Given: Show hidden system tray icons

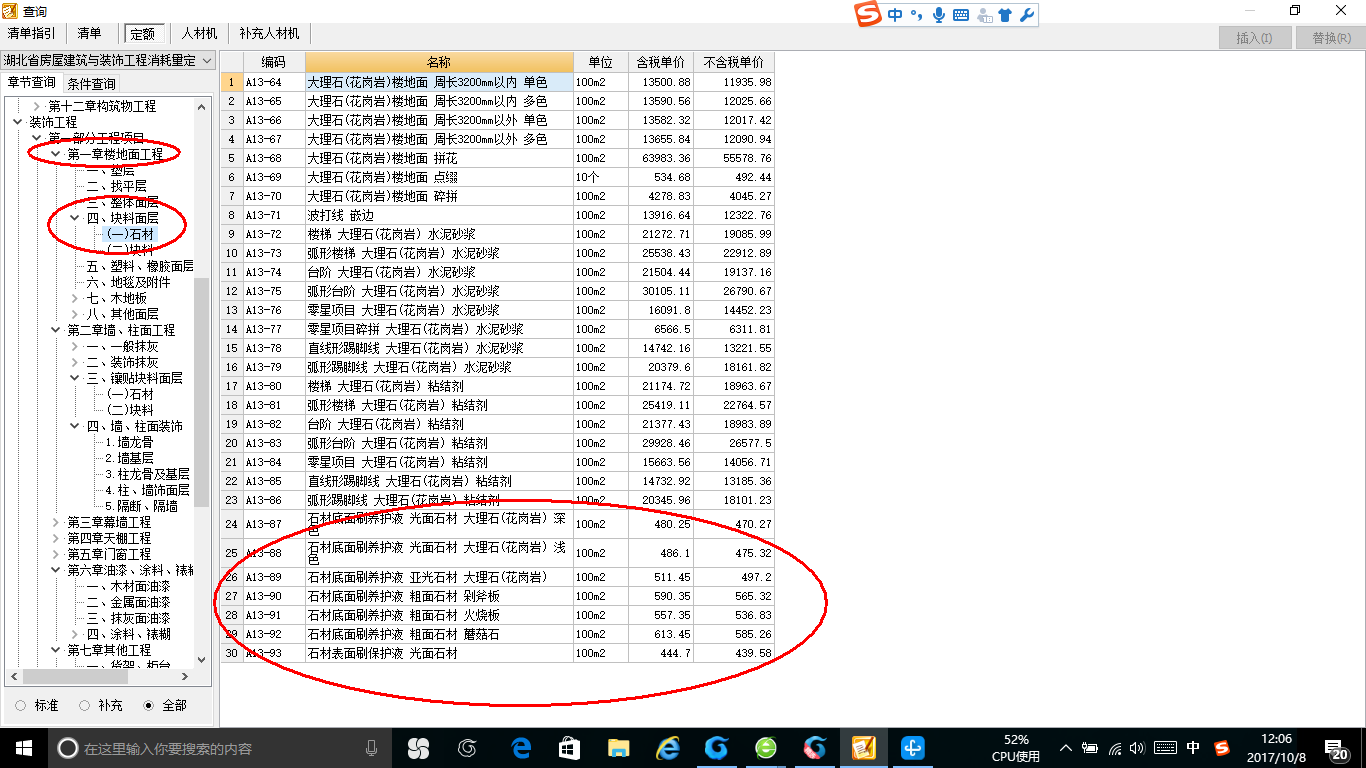Looking at the screenshot, I should tap(1066, 748).
